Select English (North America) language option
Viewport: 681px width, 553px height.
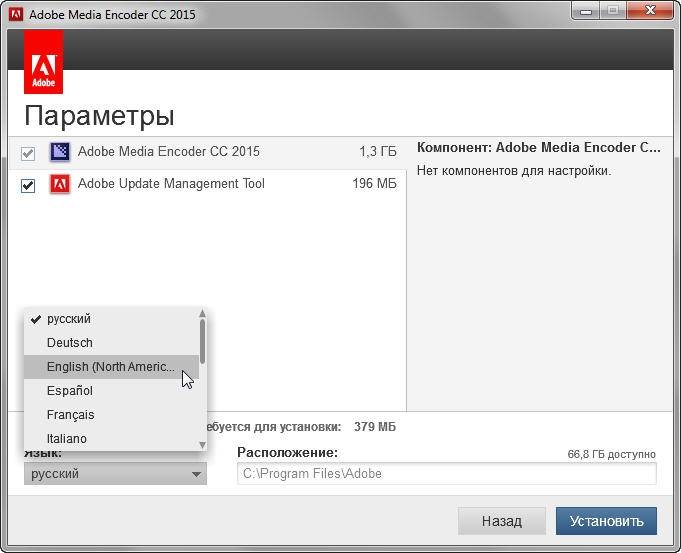(x=111, y=367)
